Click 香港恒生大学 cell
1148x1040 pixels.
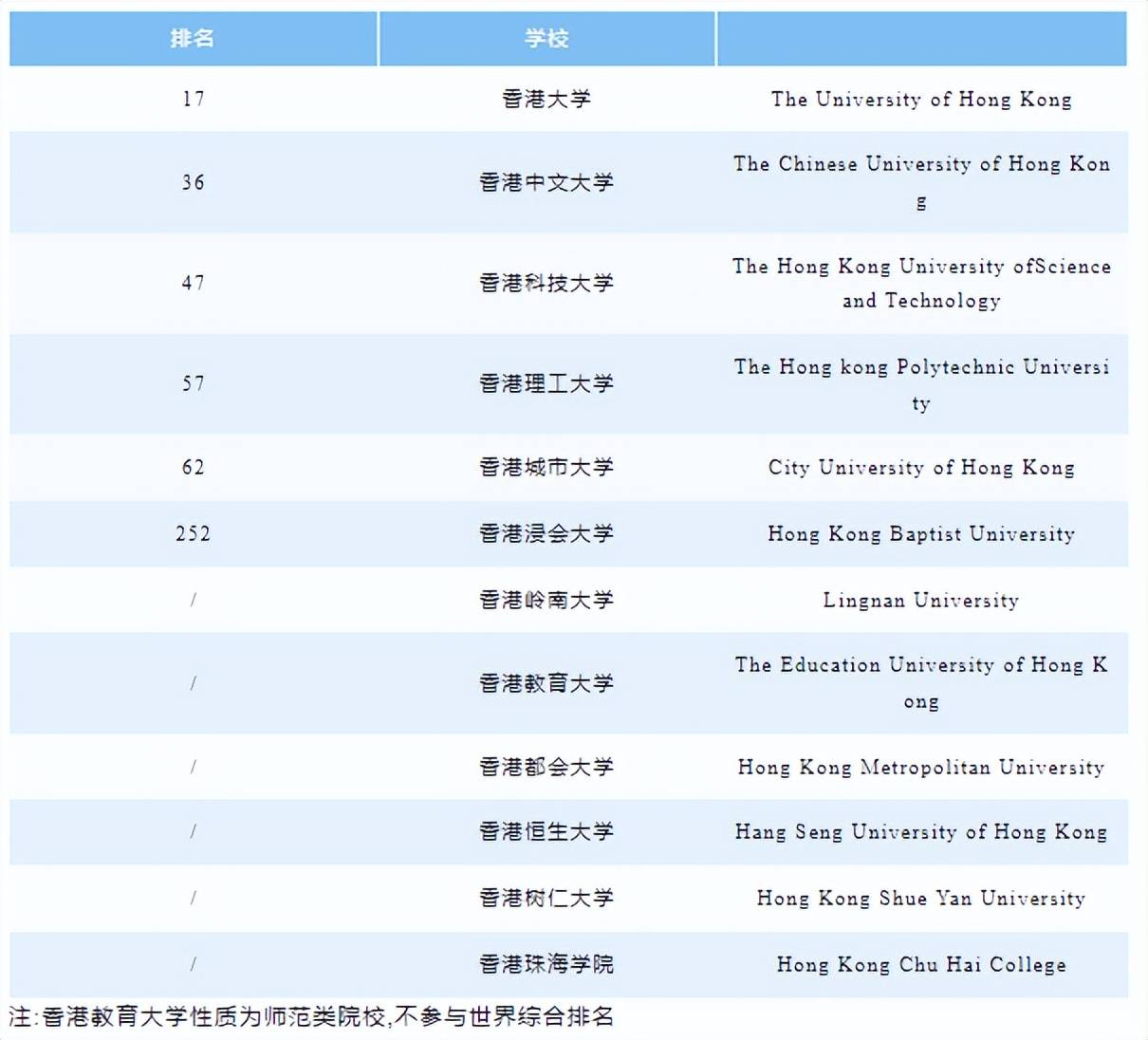[546, 831]
